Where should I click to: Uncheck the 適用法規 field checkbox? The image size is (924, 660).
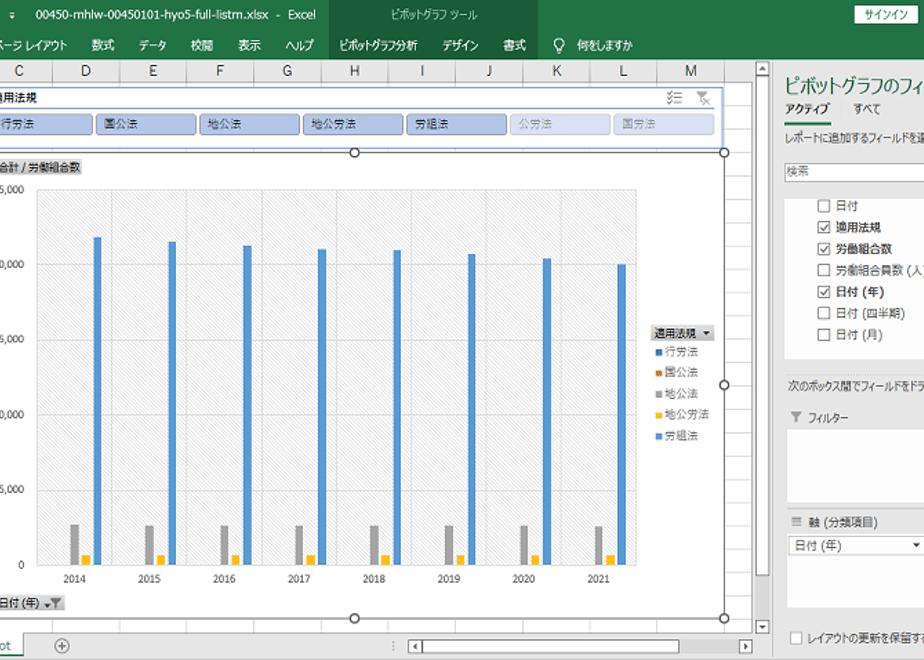click(824, 227)
